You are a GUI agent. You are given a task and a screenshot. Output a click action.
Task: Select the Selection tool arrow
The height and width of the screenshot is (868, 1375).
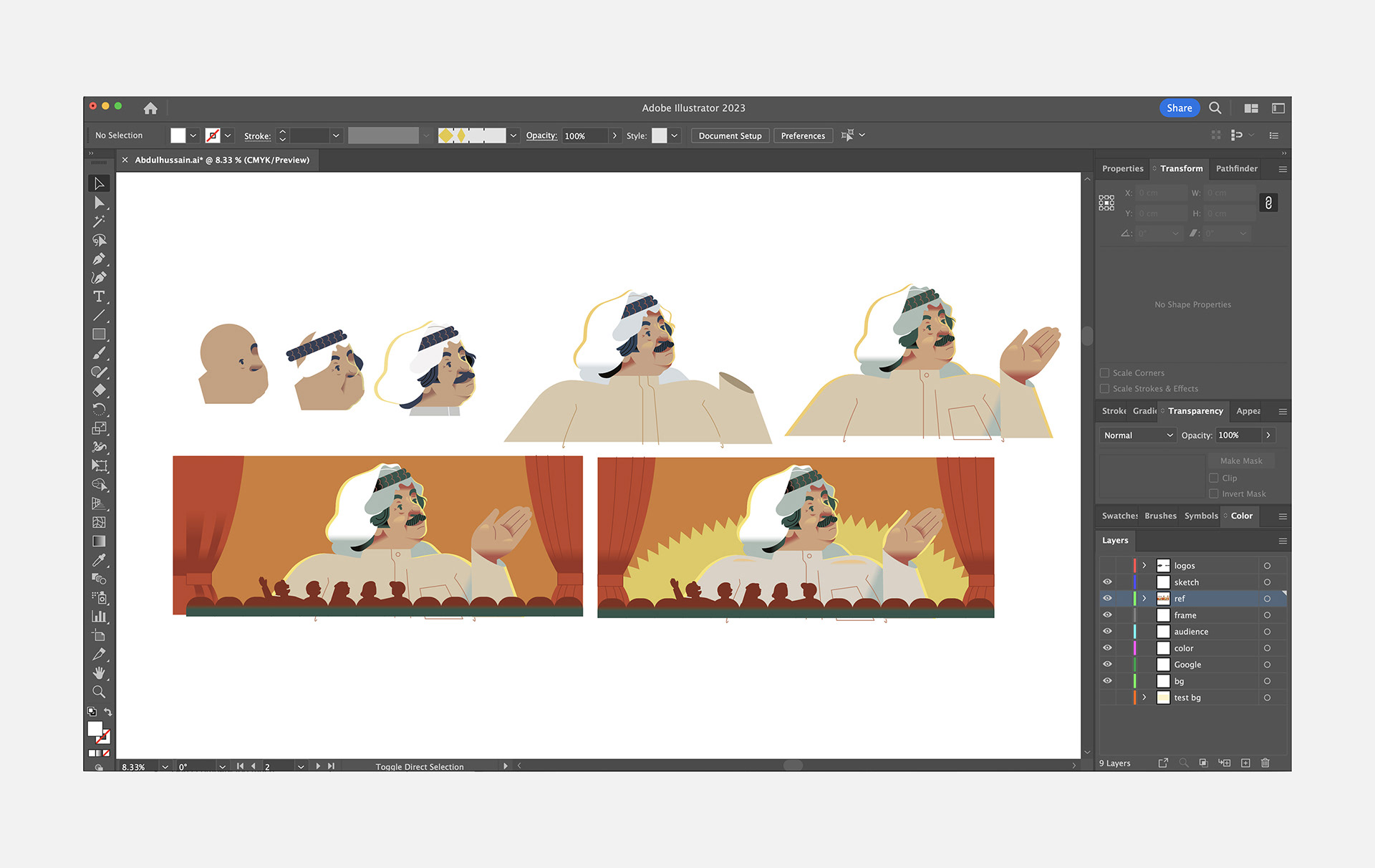pos(100,184)
